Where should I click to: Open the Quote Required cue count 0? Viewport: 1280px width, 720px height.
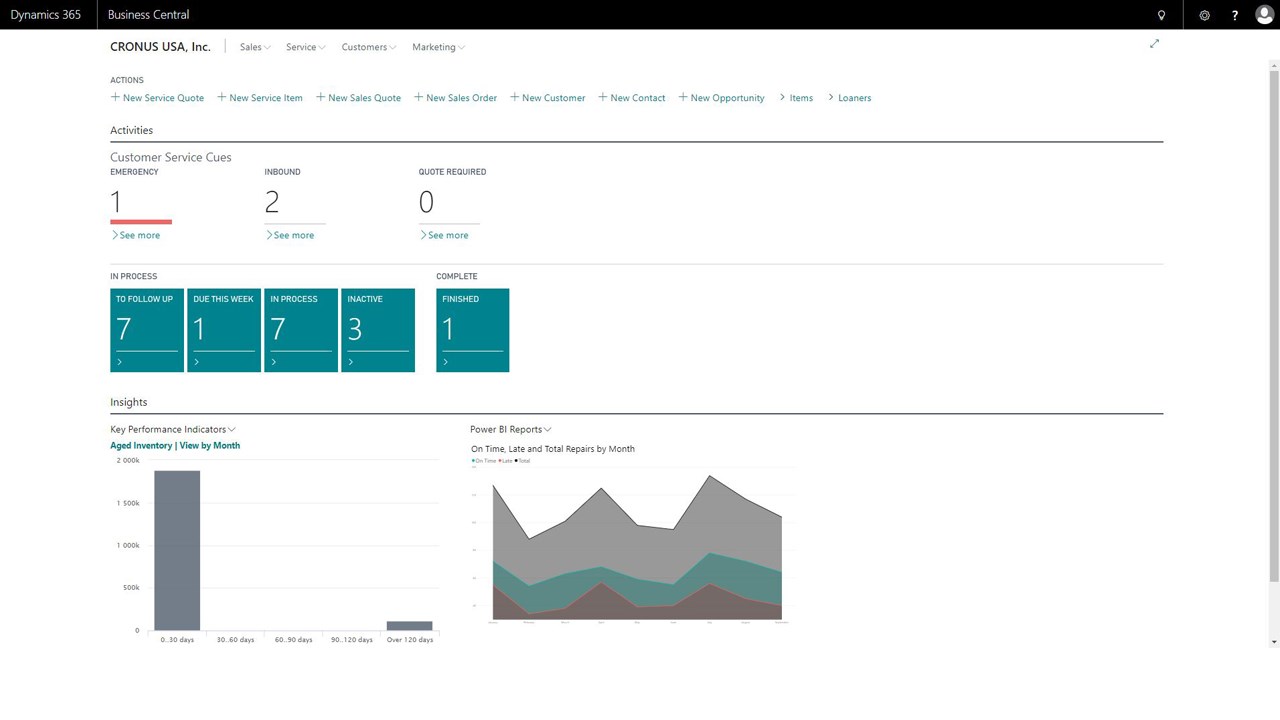pyautogui.click(x=426, y=202)
